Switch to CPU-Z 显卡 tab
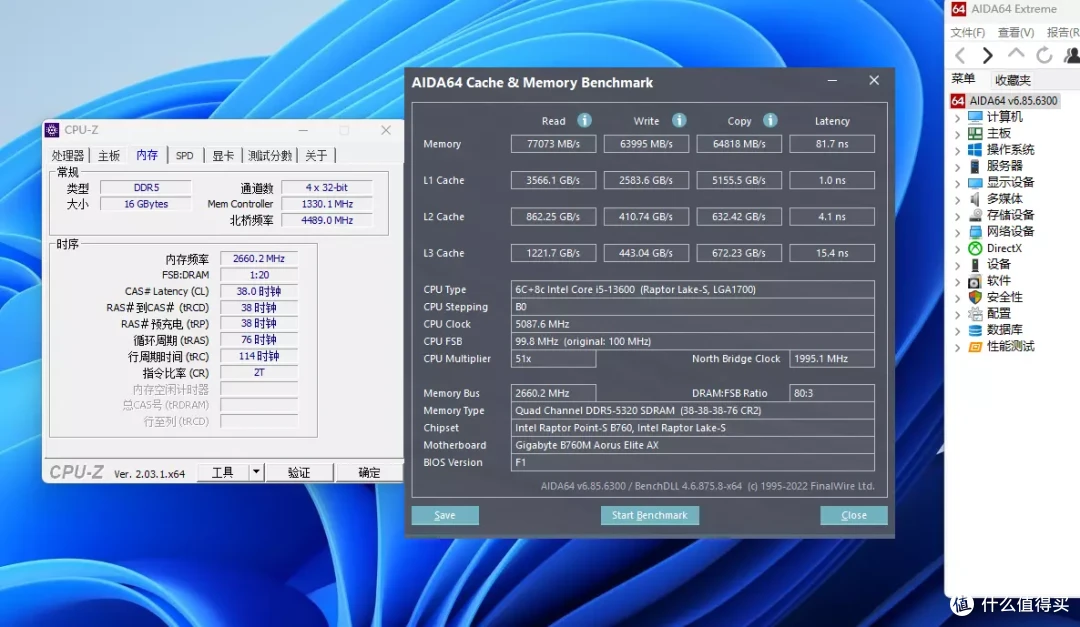 click(x=223, y=156)
